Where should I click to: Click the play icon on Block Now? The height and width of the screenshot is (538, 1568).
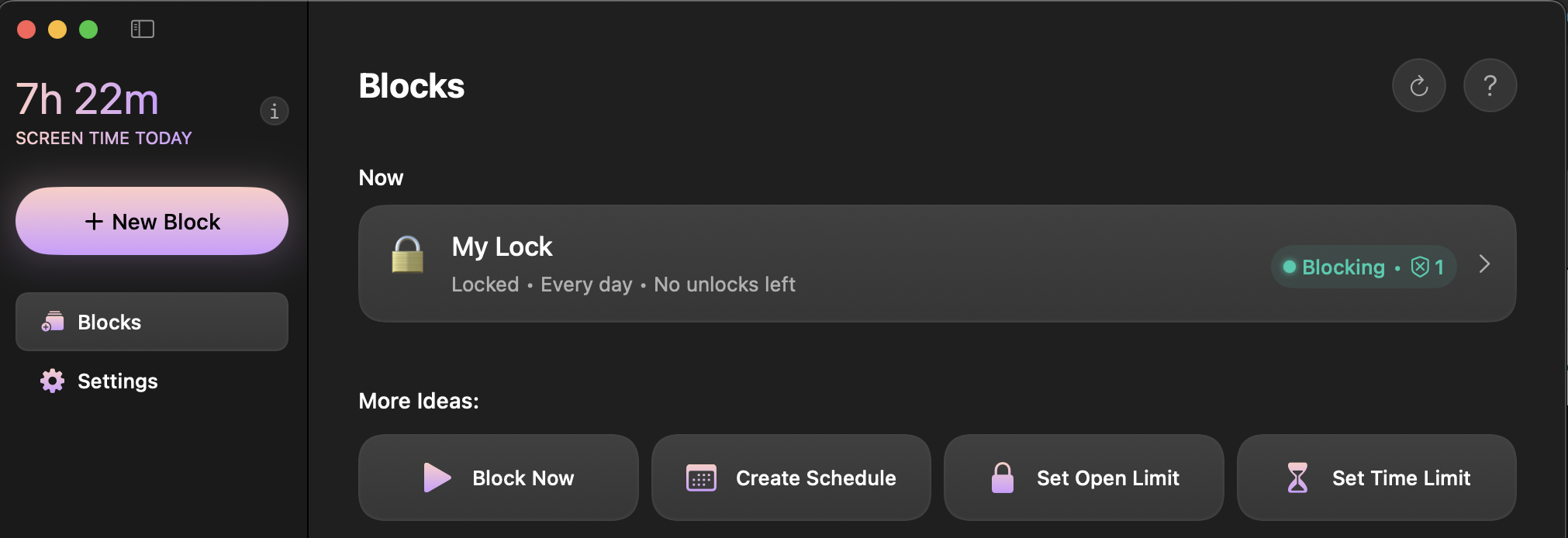tap(437, 478)
